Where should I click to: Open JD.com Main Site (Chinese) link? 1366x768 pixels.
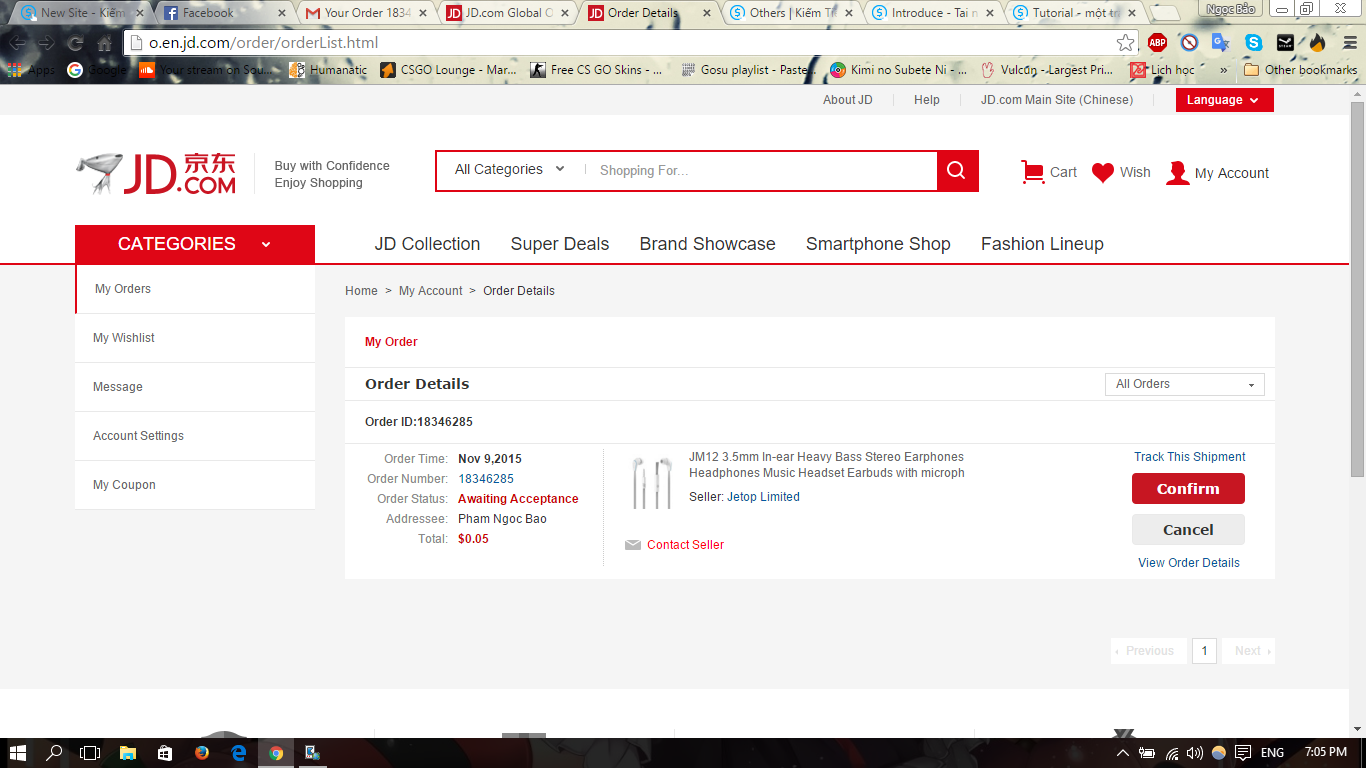coord(1057,100)
